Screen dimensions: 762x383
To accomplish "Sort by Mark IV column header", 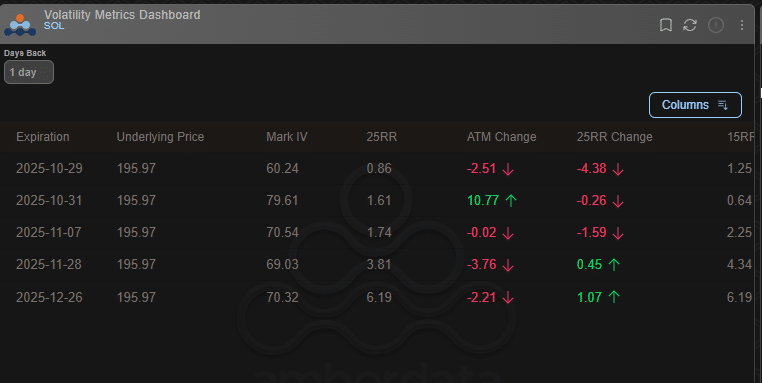I will click(x=287, y=137).
